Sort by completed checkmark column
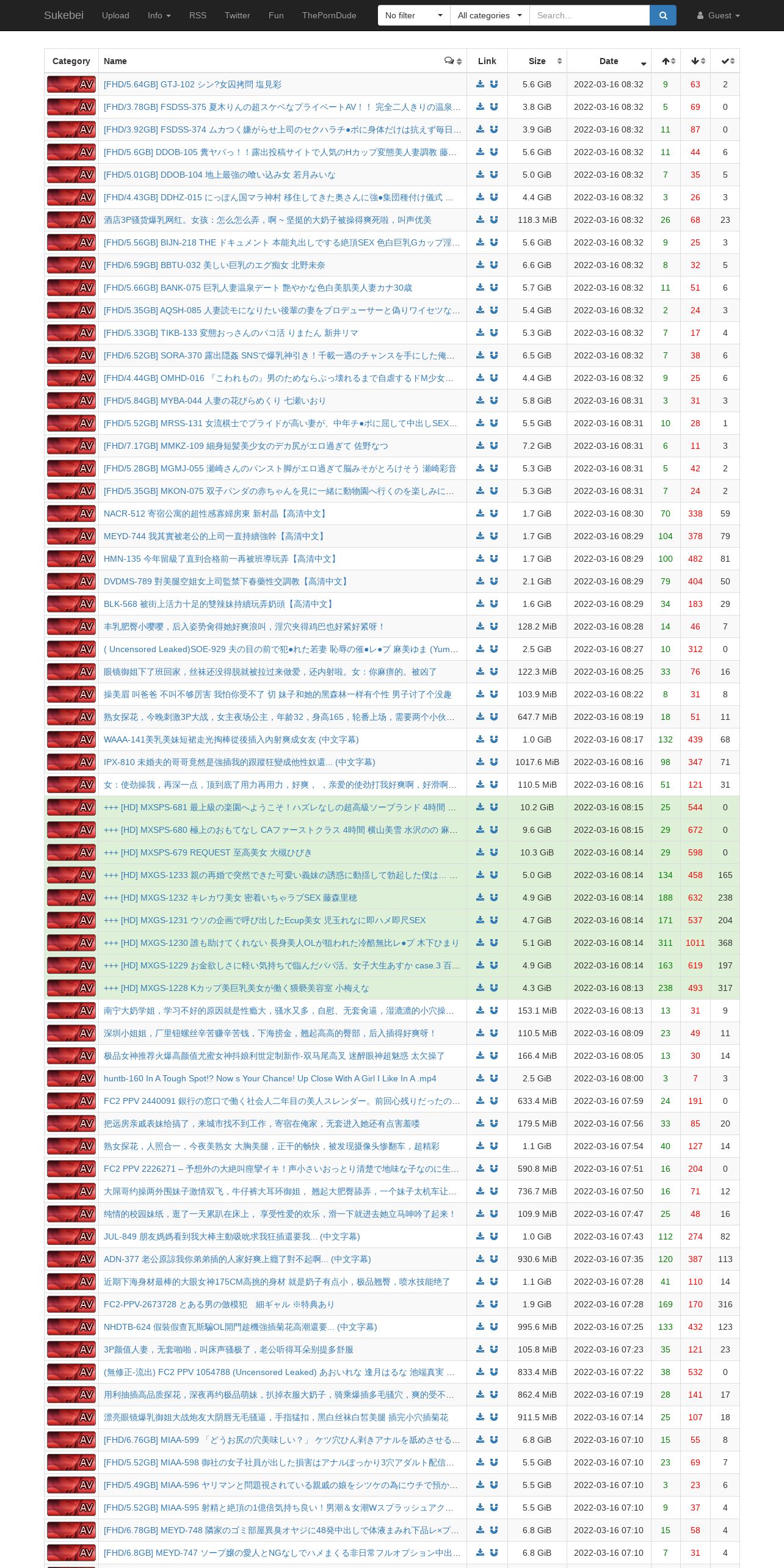 725,61
